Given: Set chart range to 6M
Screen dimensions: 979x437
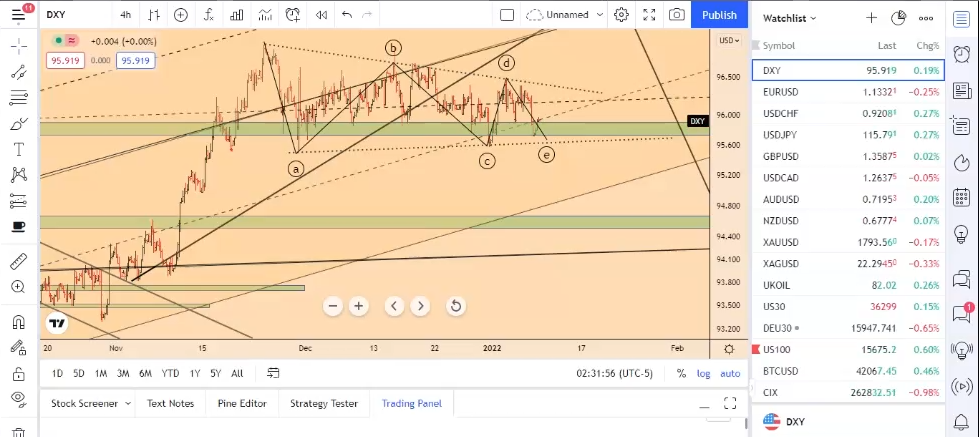Looking at the screenshot, I should [x=145, y=374].
